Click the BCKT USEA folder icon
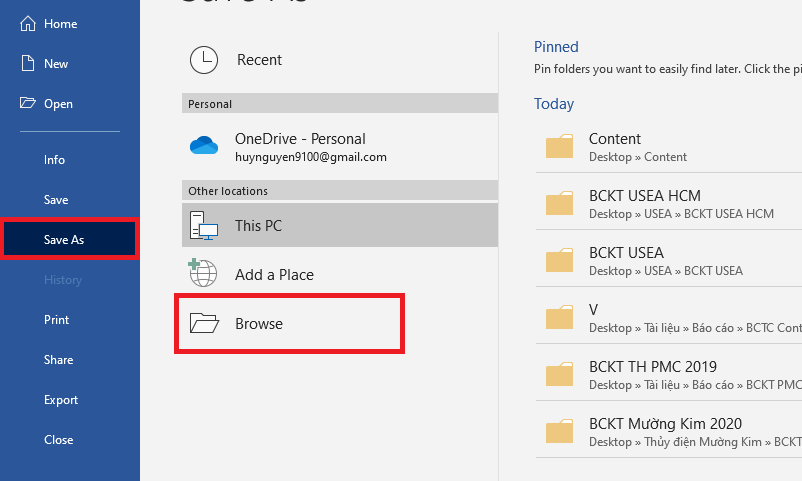Image resolution: width=802 pixels, height=481 pixels. pos(559,260)
